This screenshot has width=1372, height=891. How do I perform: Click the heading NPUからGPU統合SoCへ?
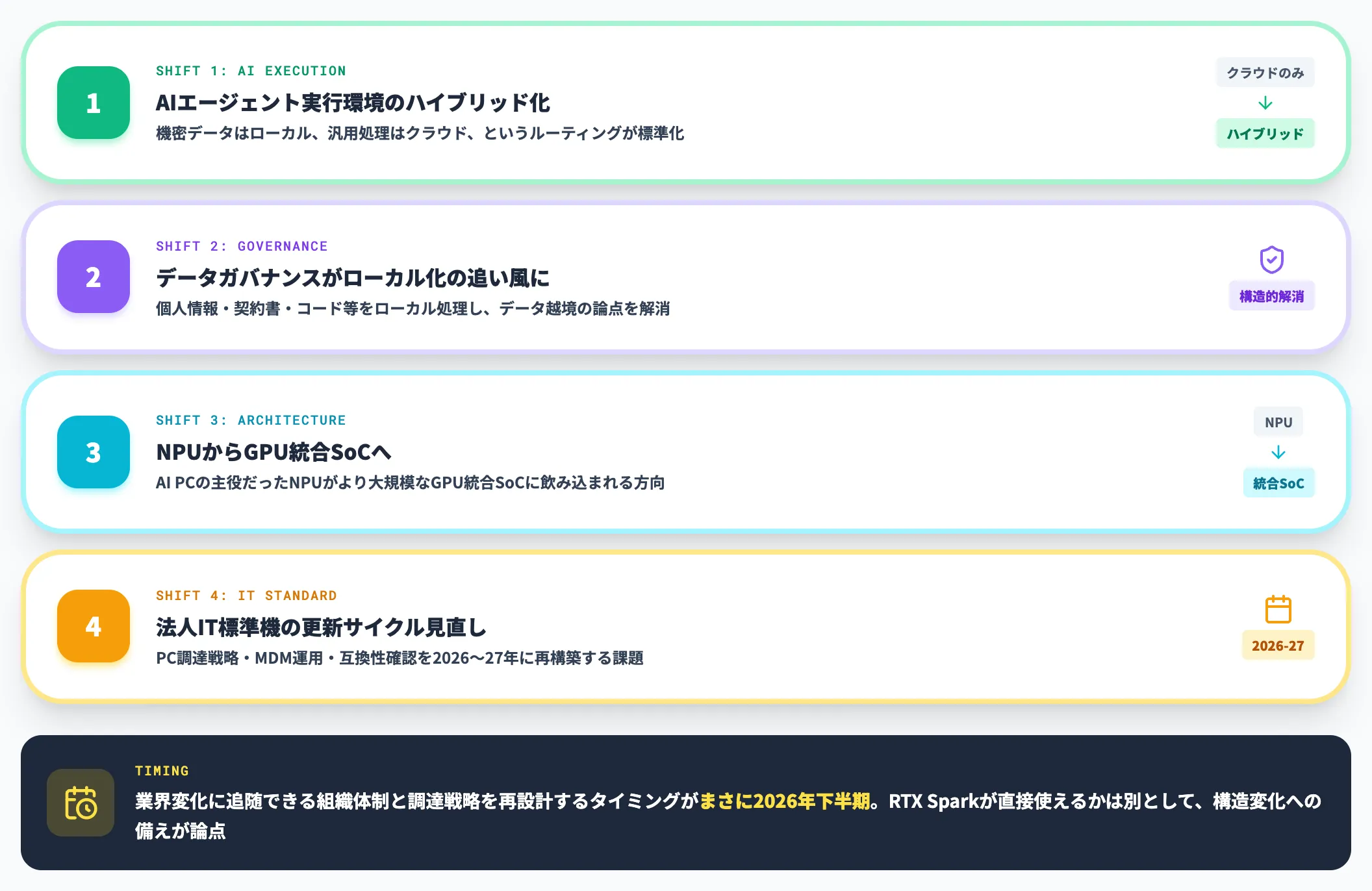click(x=273, y=452)
